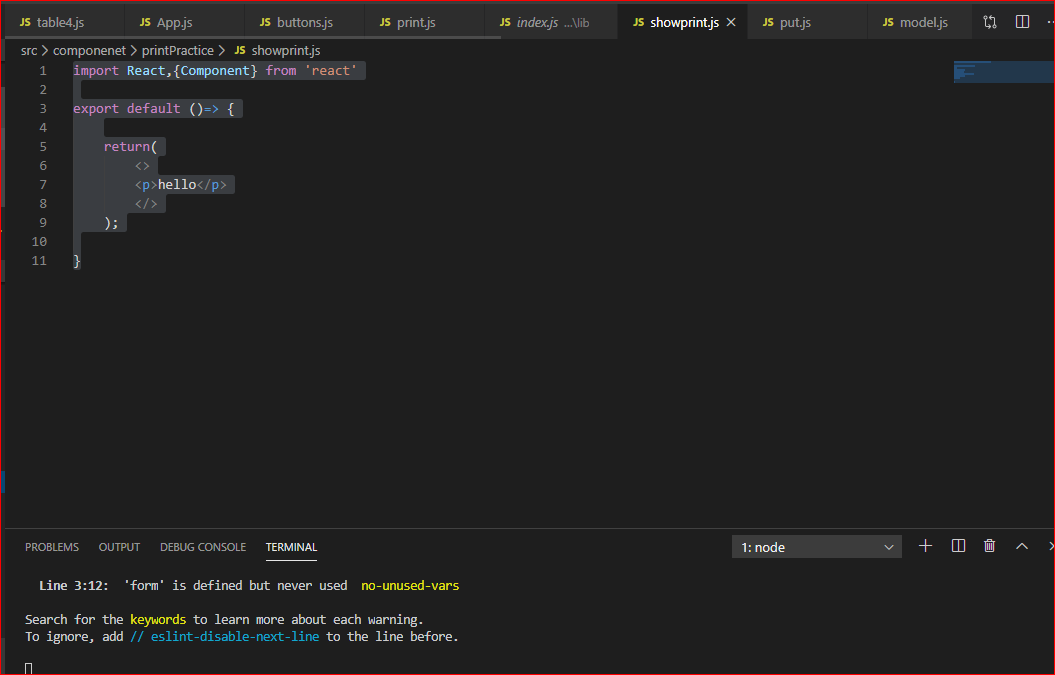
Task: Switch to the OUTPUT panel tab
Action: tap(119, 547)
